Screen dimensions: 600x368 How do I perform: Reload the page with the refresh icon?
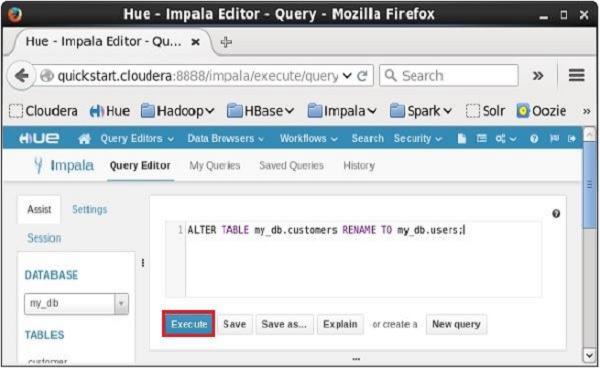(362, 76)
